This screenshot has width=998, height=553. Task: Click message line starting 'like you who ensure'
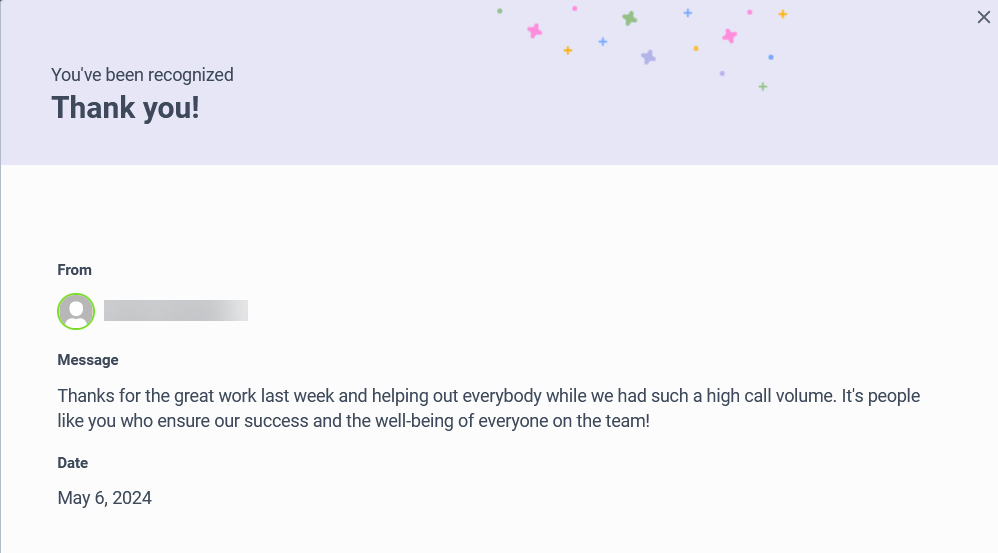click(x=353, y=421)
